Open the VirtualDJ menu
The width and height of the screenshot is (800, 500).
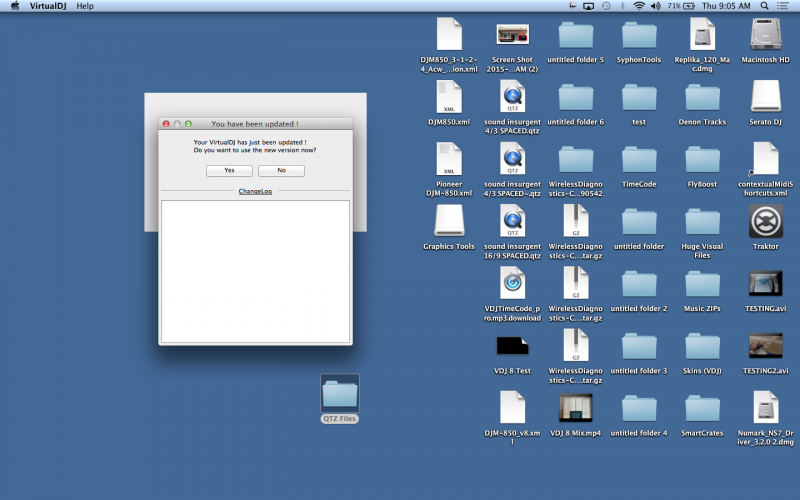click(47, 6)
